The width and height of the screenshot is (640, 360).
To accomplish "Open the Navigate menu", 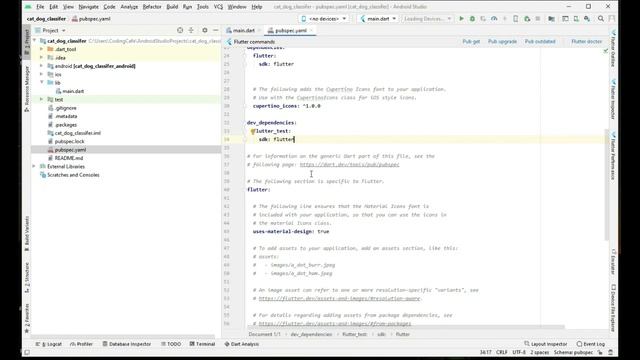I will tap(89, 7).
